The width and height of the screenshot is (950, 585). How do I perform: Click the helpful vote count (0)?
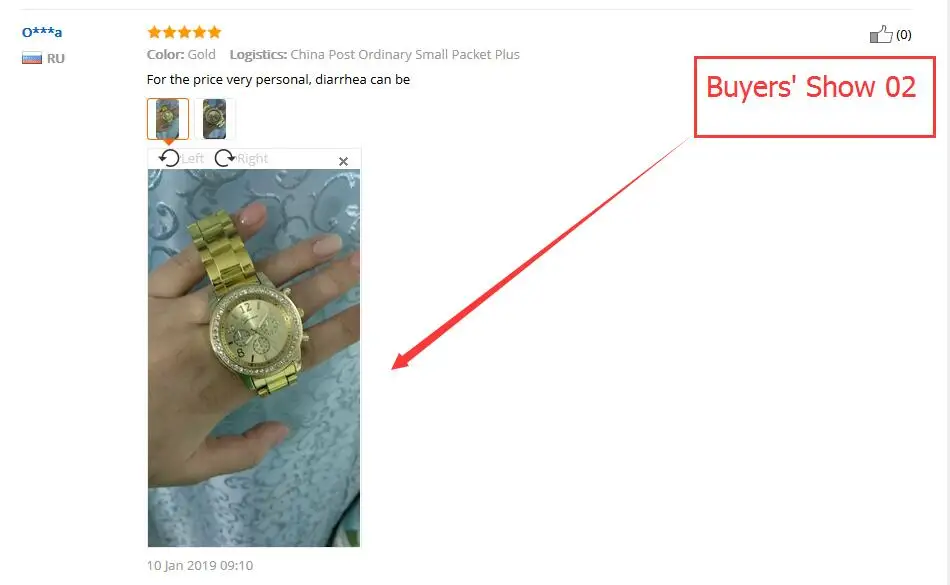[903, 35]
